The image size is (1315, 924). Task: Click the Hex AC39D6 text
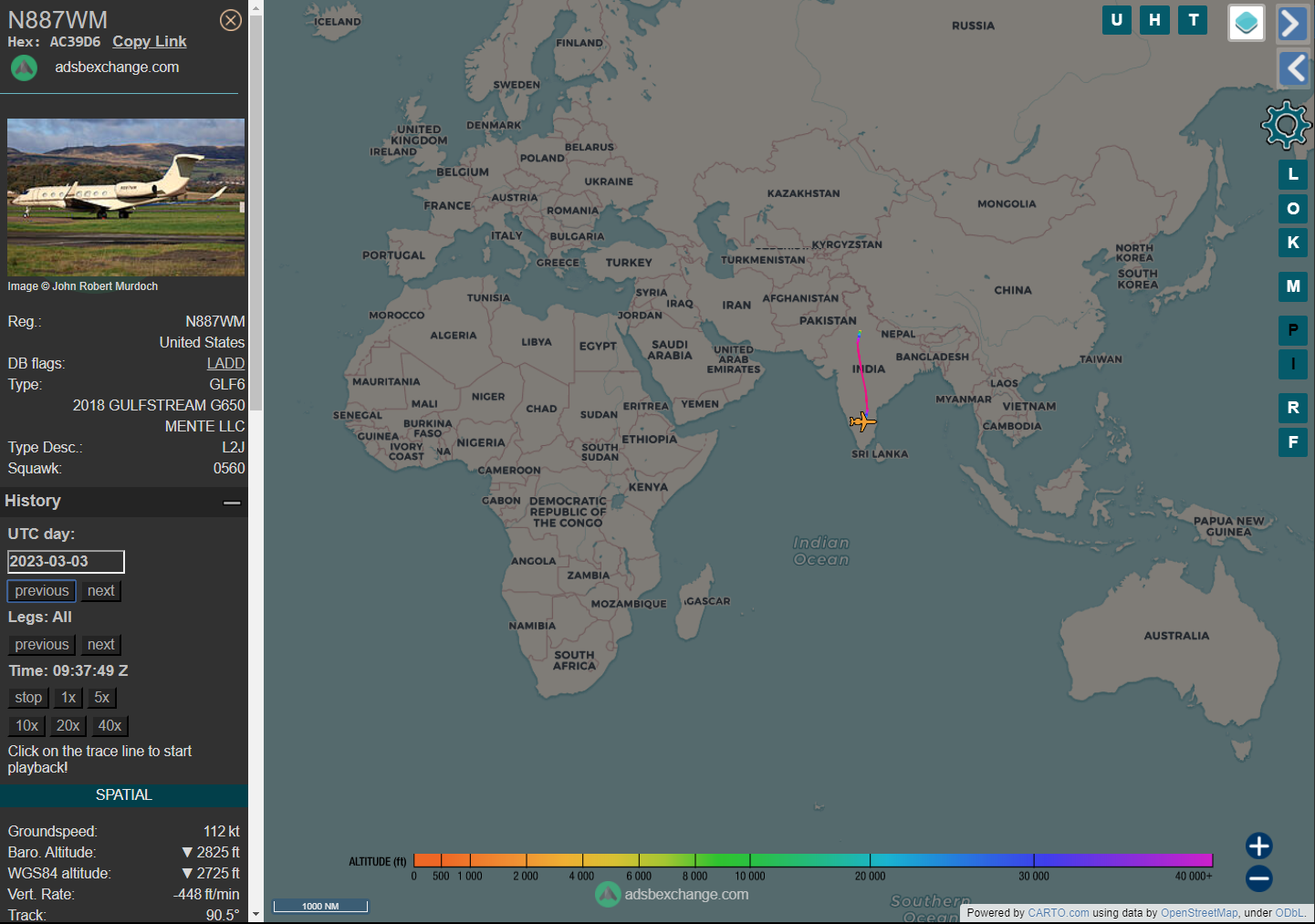pos(54,42)
